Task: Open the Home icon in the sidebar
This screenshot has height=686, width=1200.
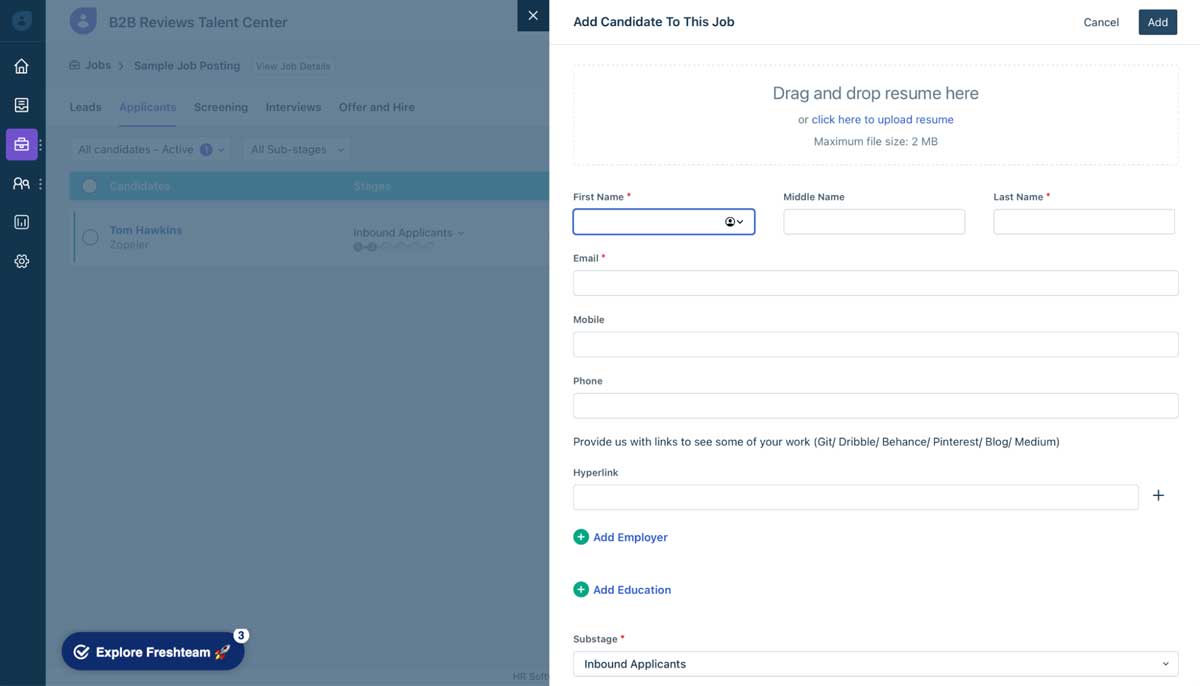Action: coord(22,64)
